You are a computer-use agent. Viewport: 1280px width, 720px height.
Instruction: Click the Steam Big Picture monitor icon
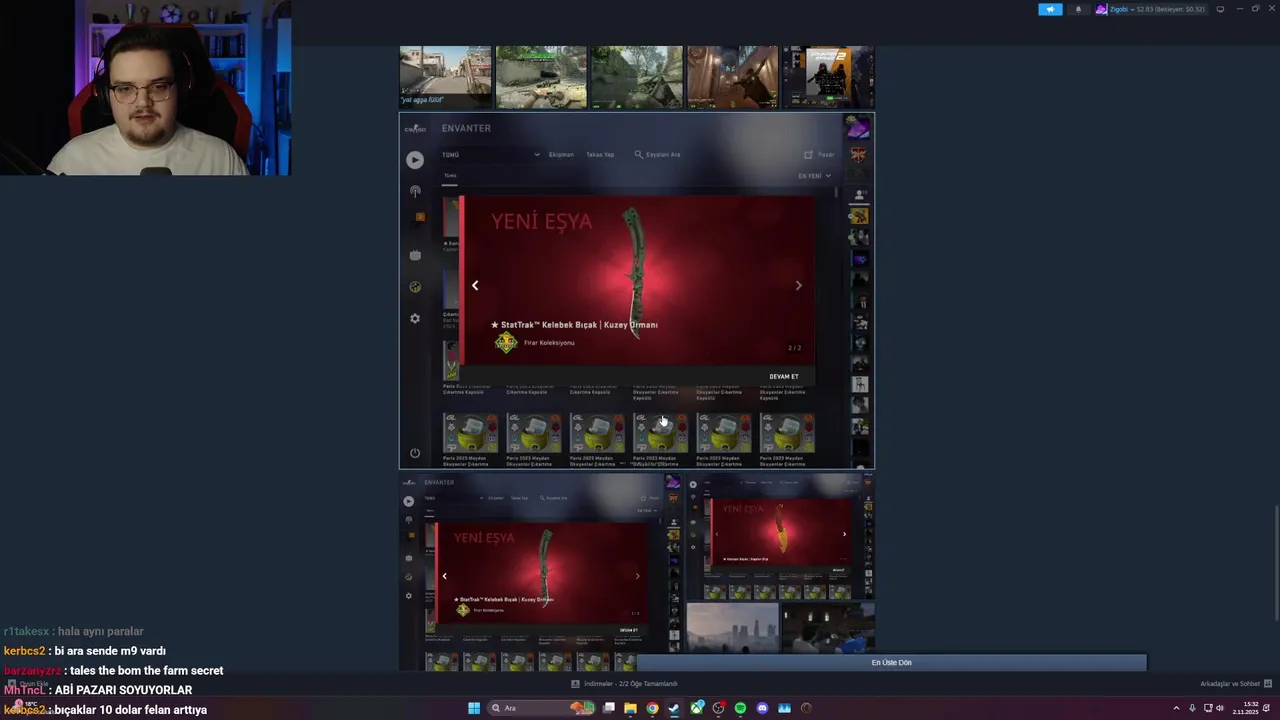click(1220, 9)
